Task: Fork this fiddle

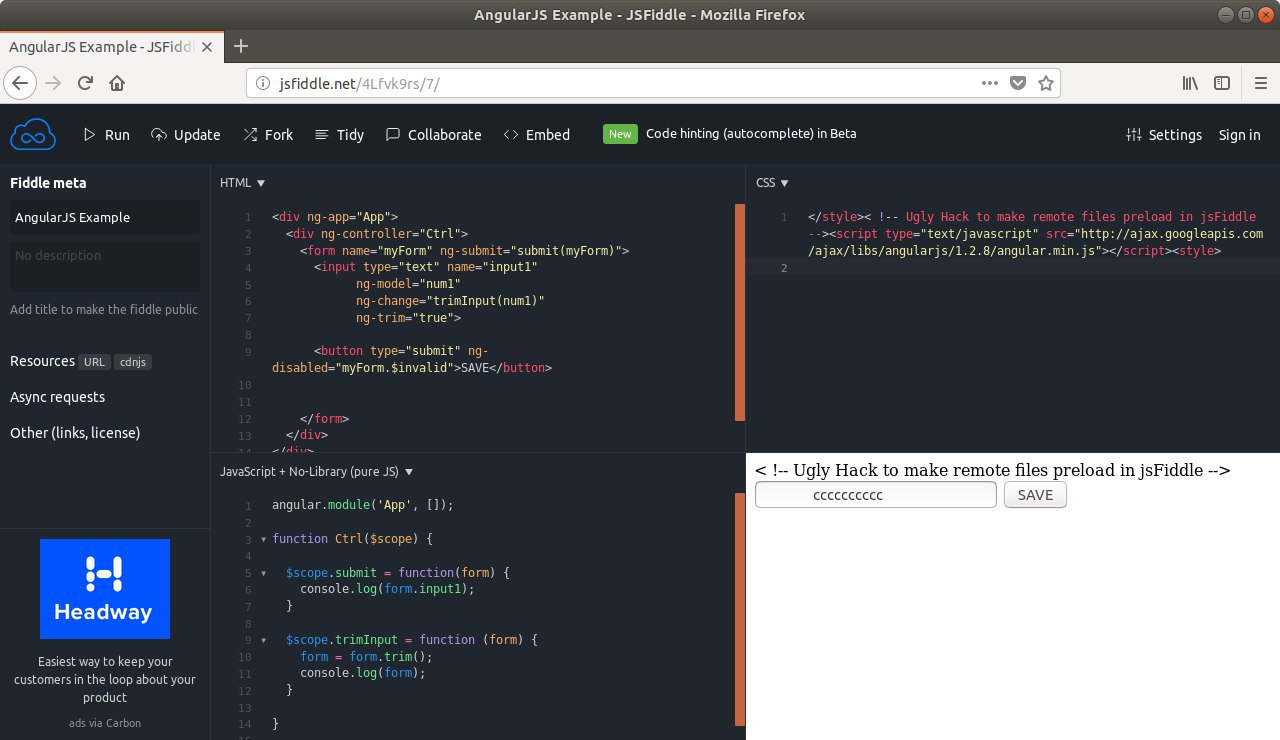Action: coord(268,134)
